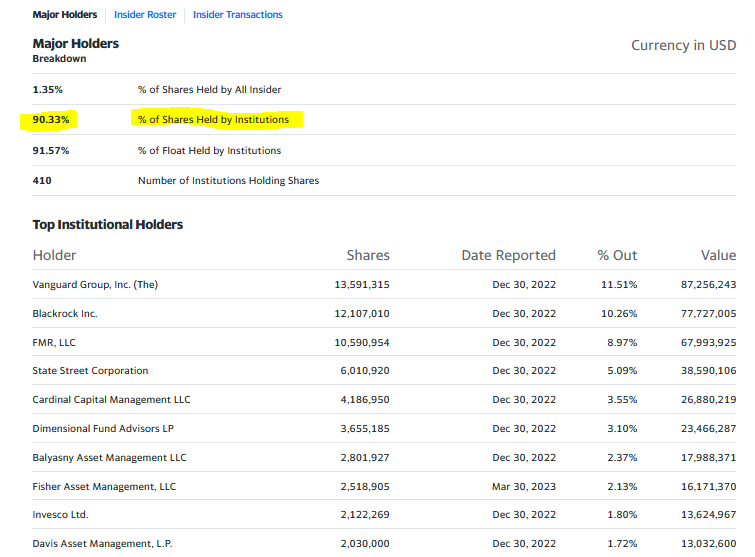Click the 'Major Holders' section heading

click(76, 43)
